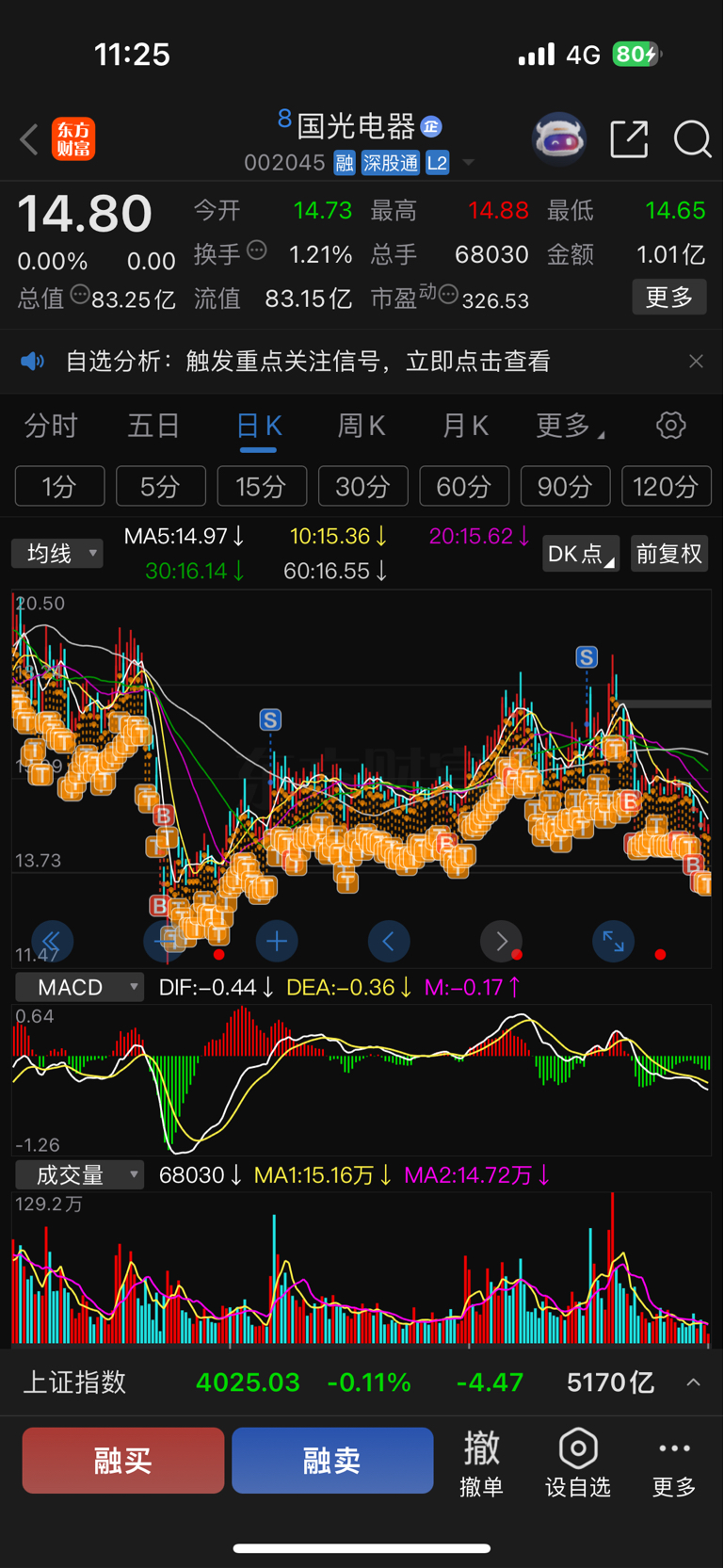Select 15分 interval

pos(262,486)
